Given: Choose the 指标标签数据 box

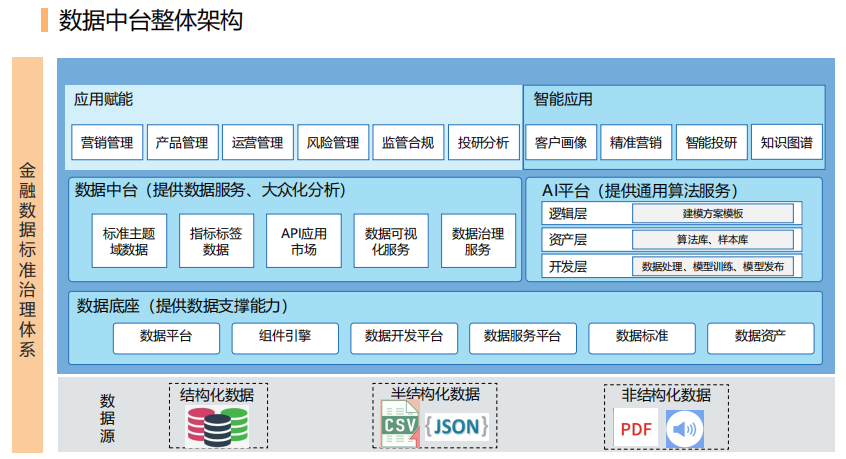Looking at the screenshot, I should [216, 241].
